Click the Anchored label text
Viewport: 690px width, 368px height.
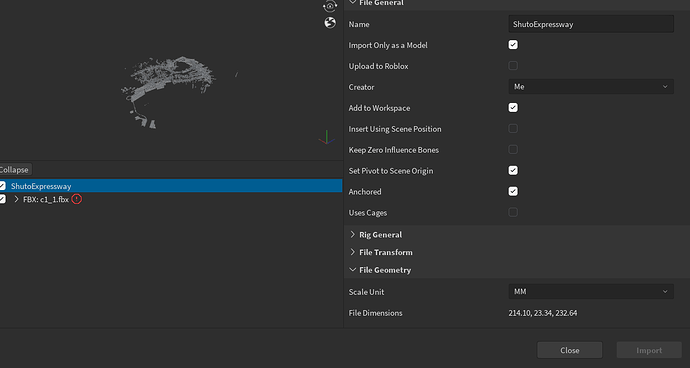tap(365, 191)
